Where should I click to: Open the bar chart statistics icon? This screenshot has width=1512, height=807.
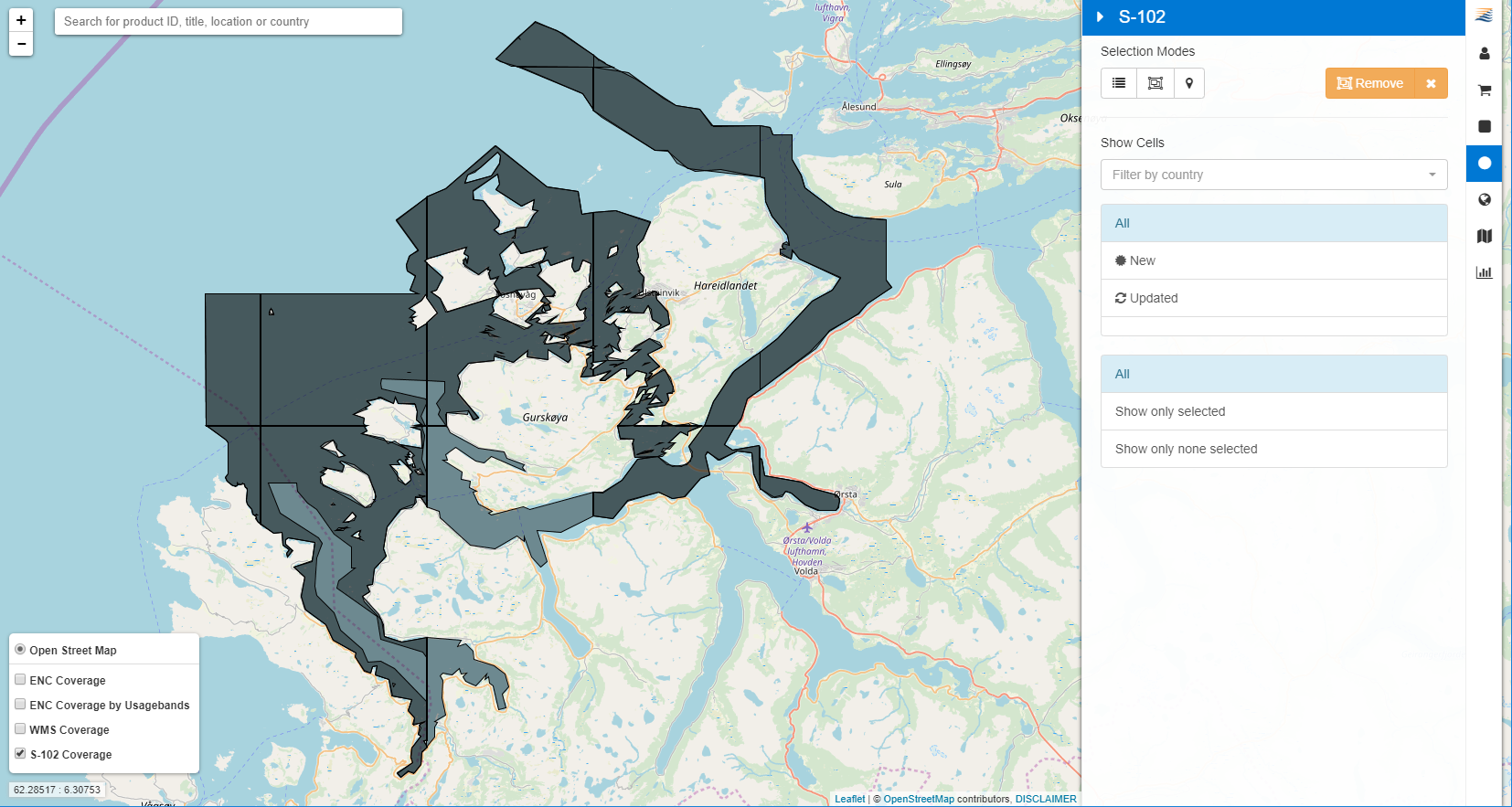(x=1484, y=272)
